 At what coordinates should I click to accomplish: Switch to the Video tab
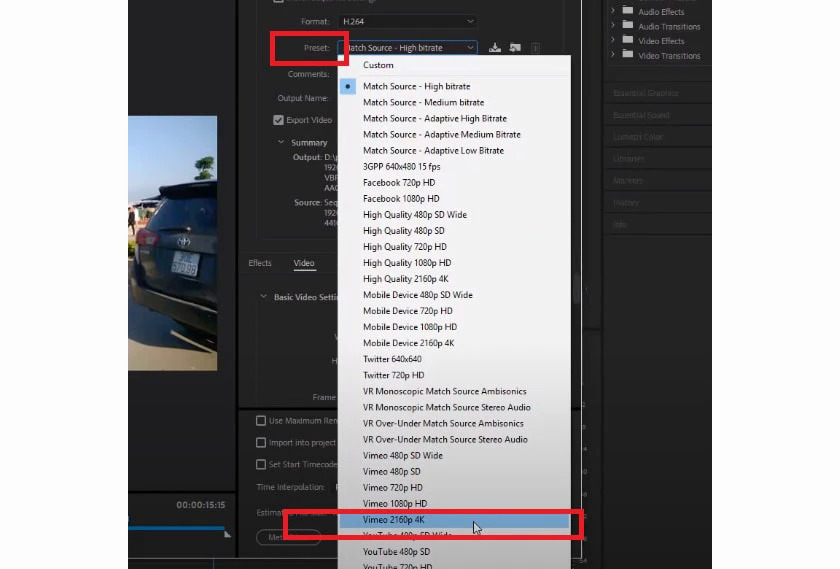pos(304,263)
